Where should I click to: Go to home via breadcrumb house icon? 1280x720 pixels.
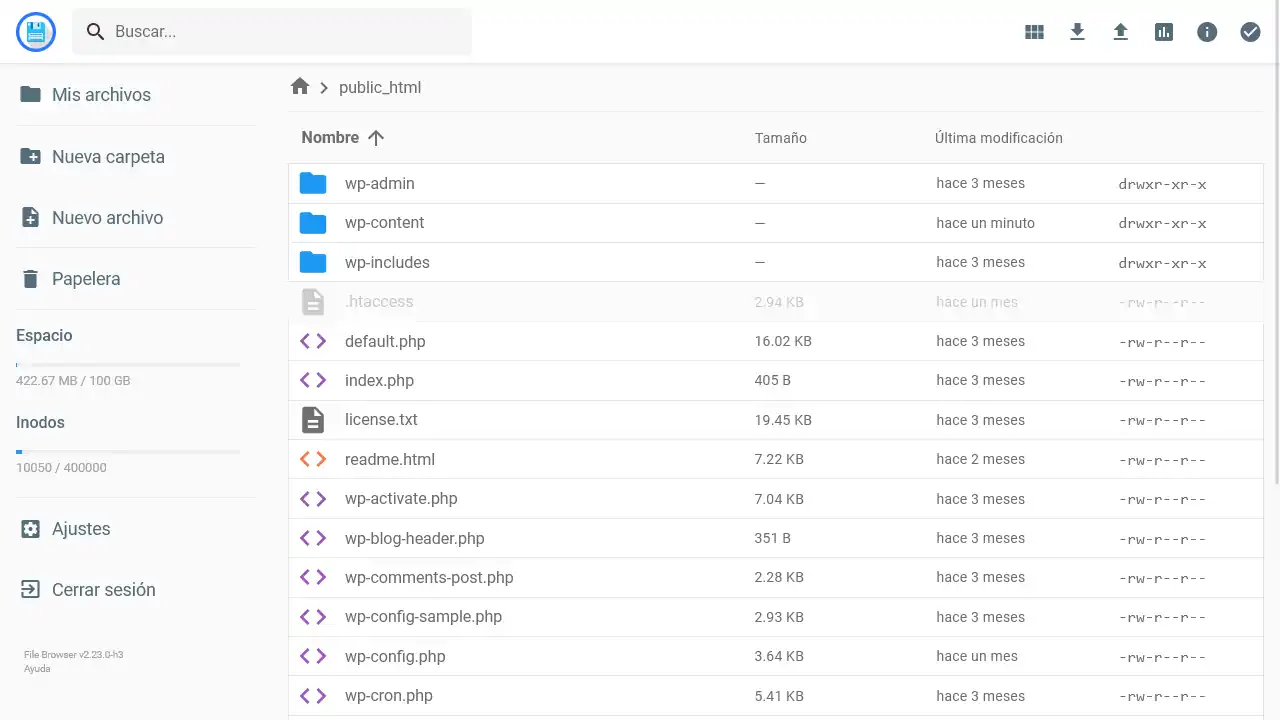(300, 87)
